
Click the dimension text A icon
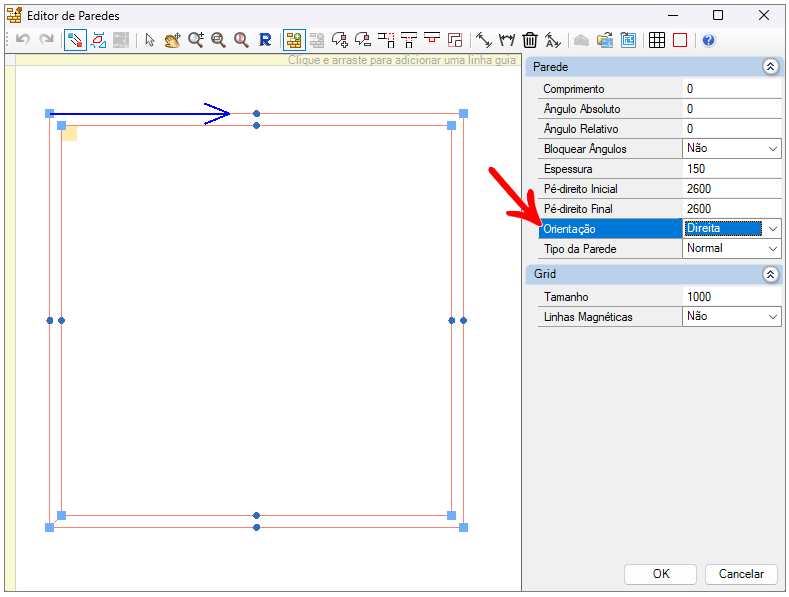pyautogui.click(x=553, y=40)
